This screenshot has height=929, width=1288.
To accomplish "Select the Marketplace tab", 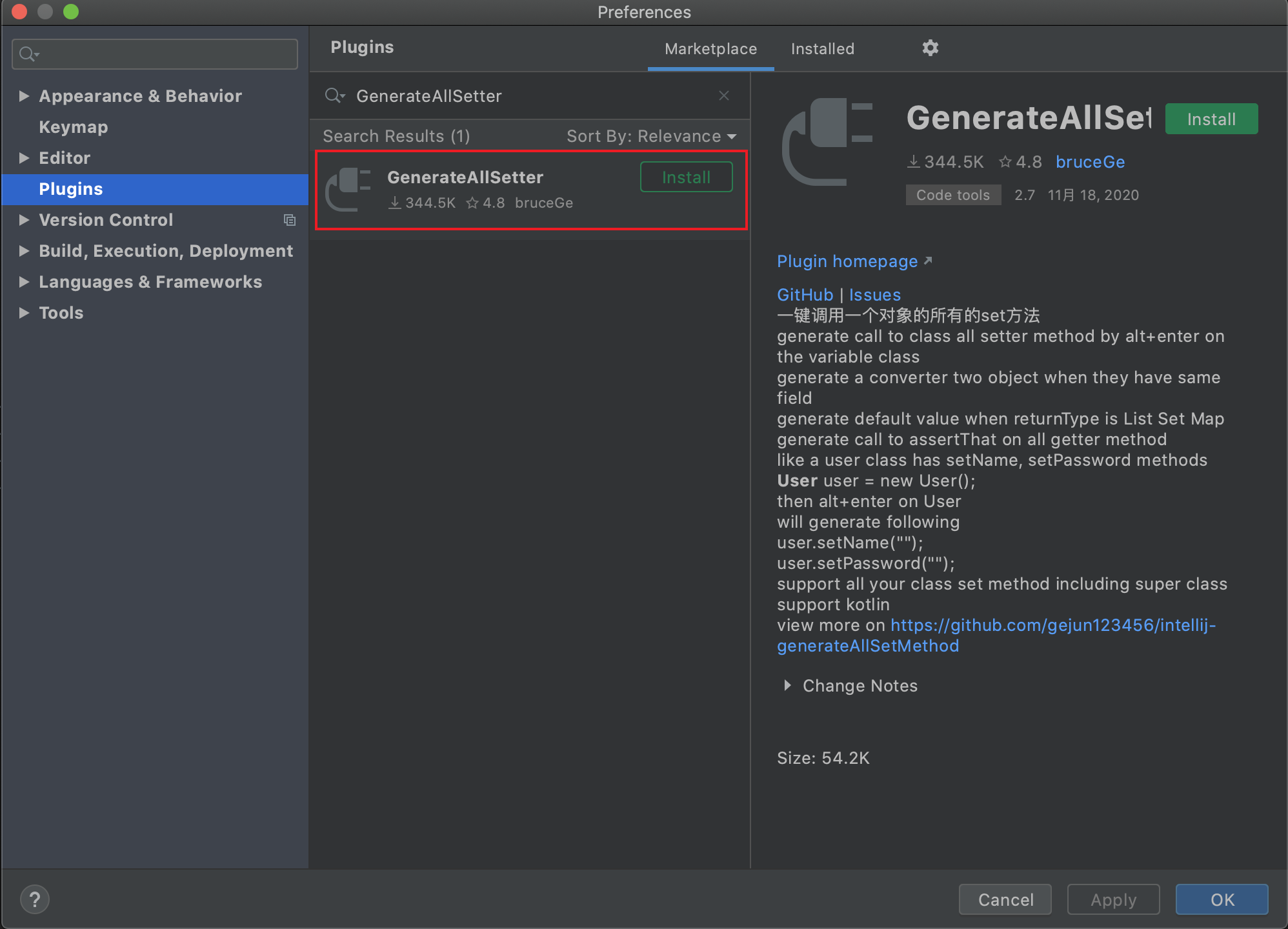I will click(710, 49).
